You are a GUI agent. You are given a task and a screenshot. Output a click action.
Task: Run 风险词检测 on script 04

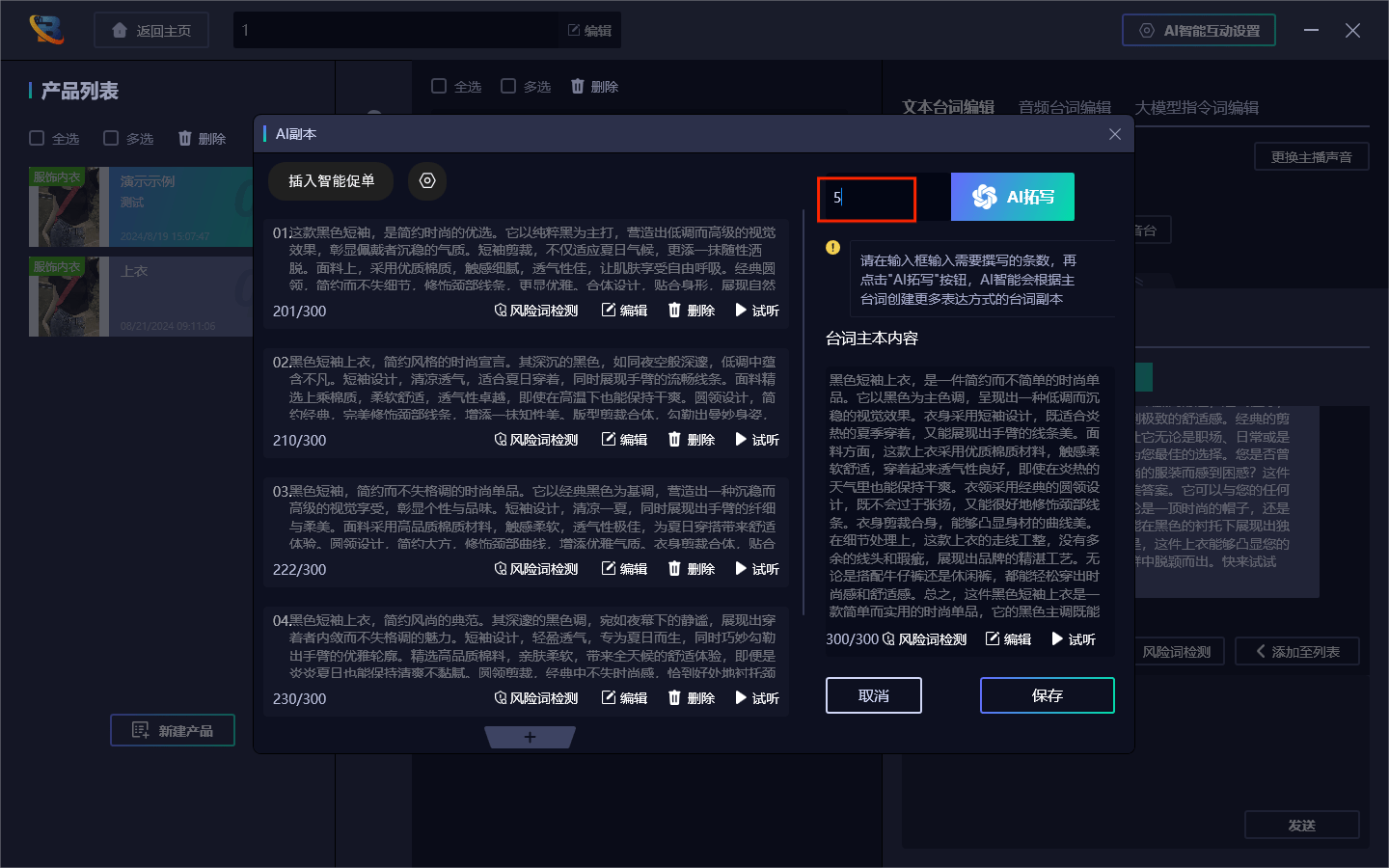pos(536,698)
